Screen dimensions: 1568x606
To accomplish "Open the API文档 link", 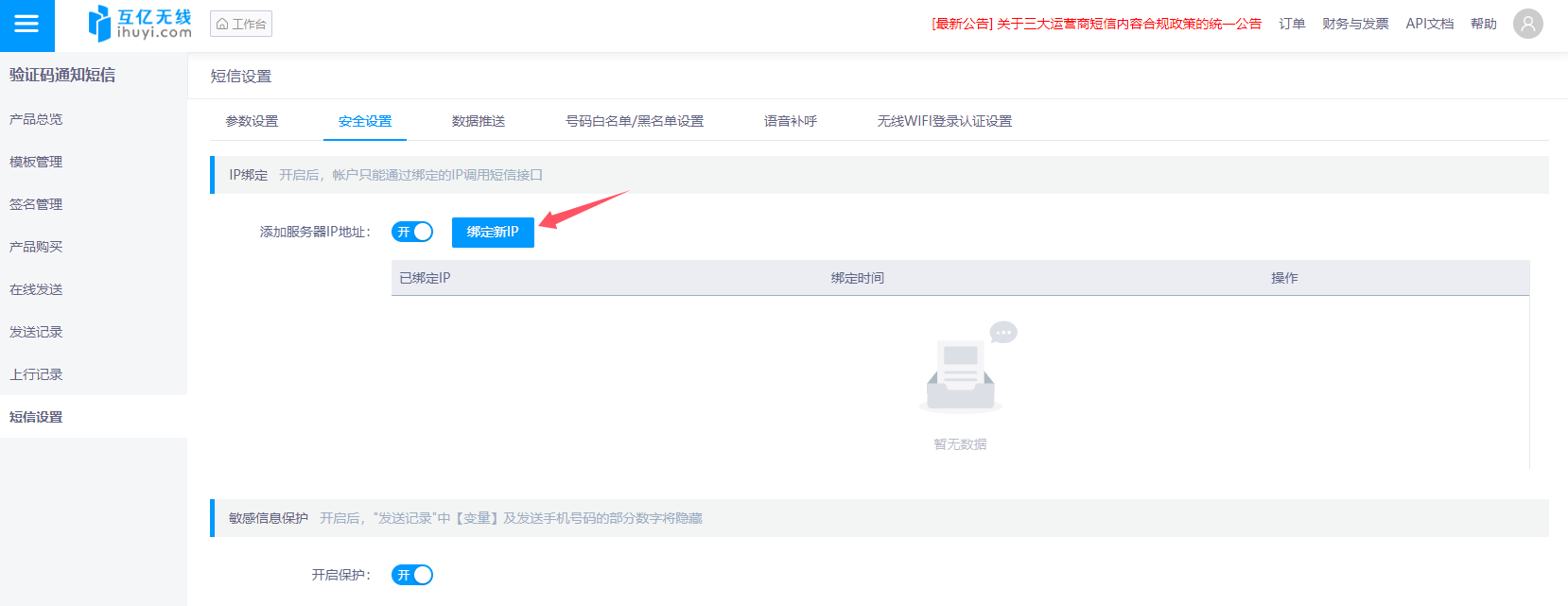I will [x=1429, y=24].
